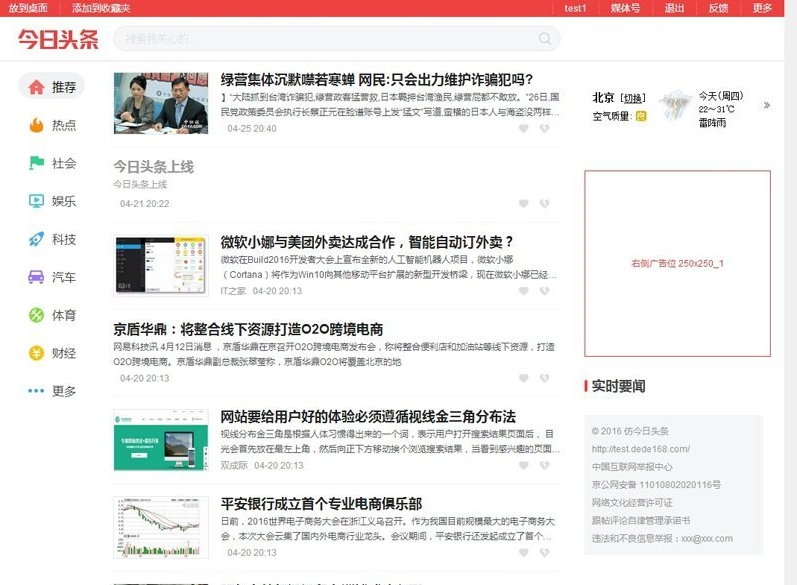Click the 04-21 20:22 timestamp
Screen dimensions: 797x585
(x=144, y=204)
